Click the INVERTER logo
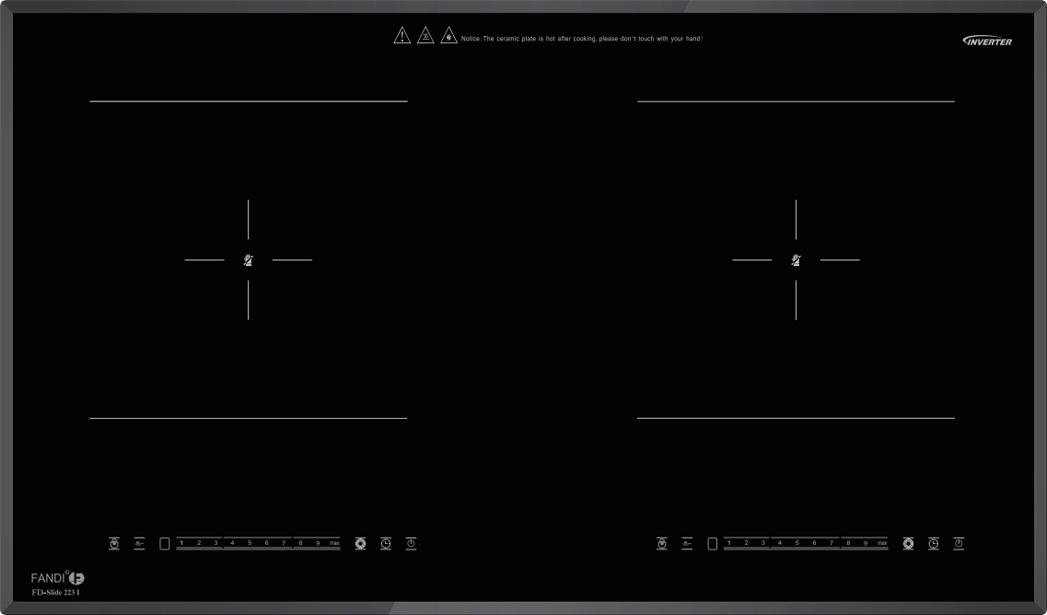The image size is (1047, 615). [x=987, y=41]
